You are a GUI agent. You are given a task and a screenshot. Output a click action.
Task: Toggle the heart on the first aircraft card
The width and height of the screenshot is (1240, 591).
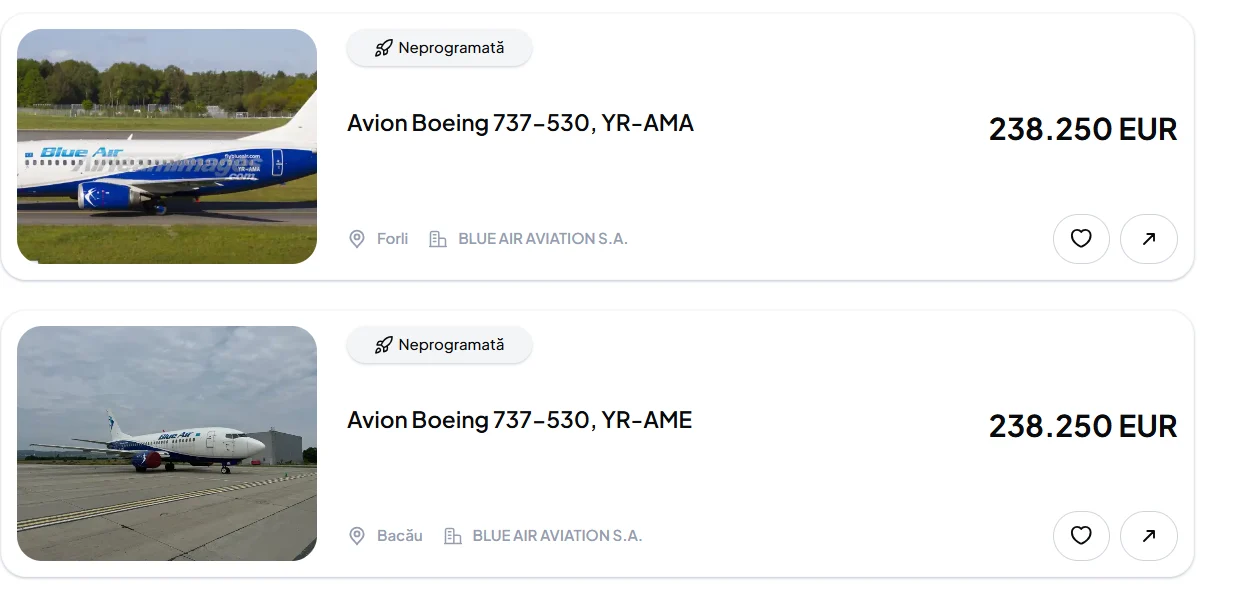pos(1082,239)
